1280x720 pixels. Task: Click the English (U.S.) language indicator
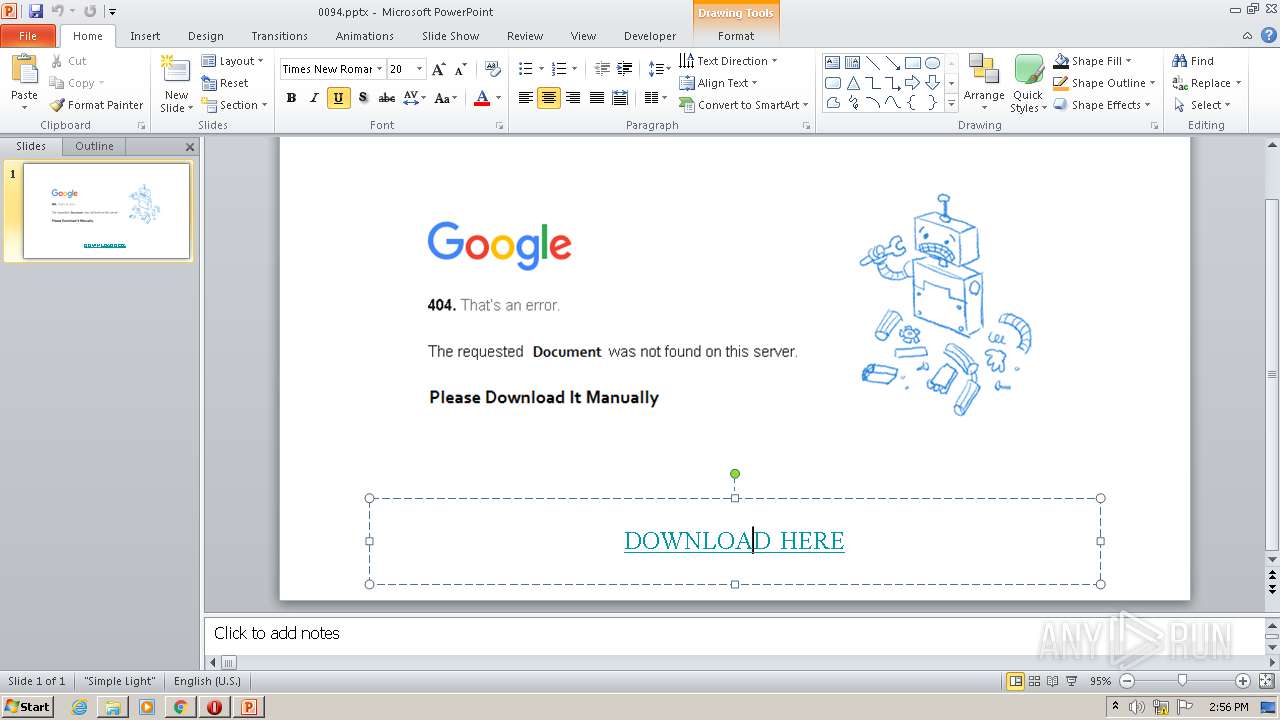(207, 681)
